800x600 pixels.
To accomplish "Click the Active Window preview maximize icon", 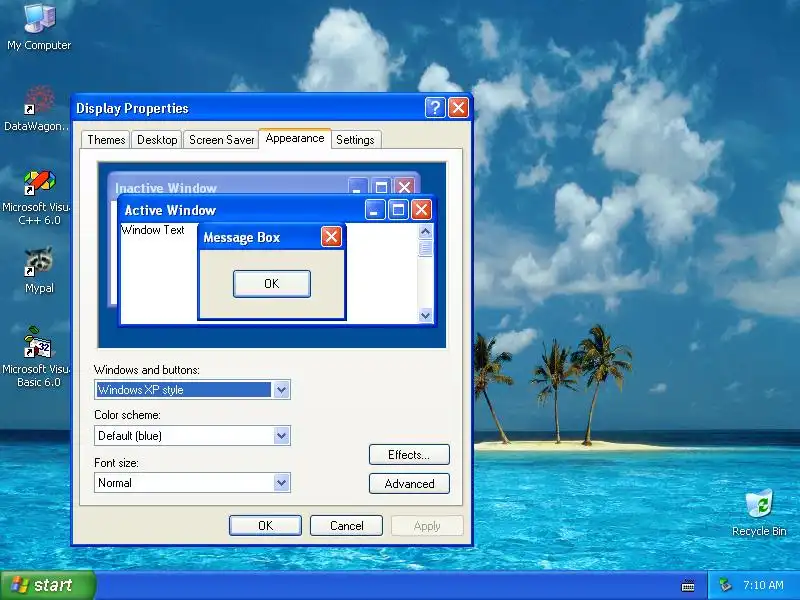I will pyautogui.click(x=398, y=210).
